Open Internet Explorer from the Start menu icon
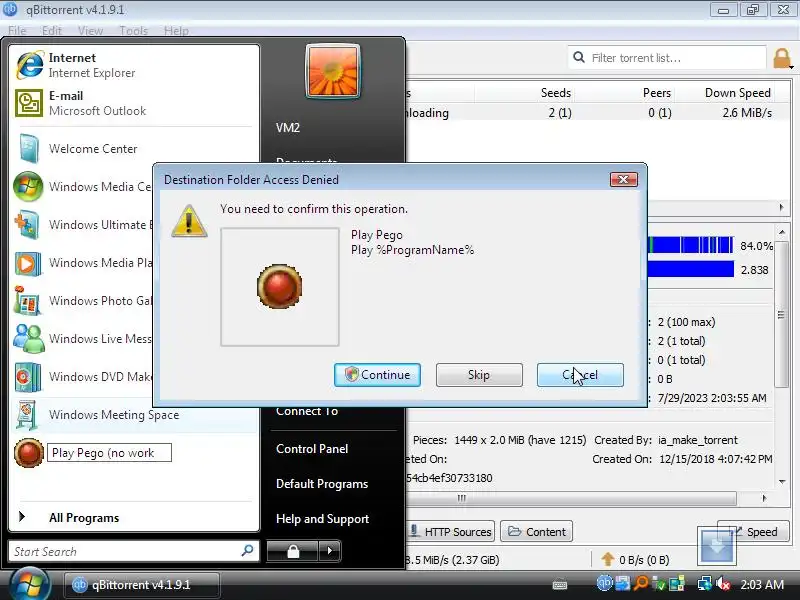 pyautogui.click(x=30, y=65)
